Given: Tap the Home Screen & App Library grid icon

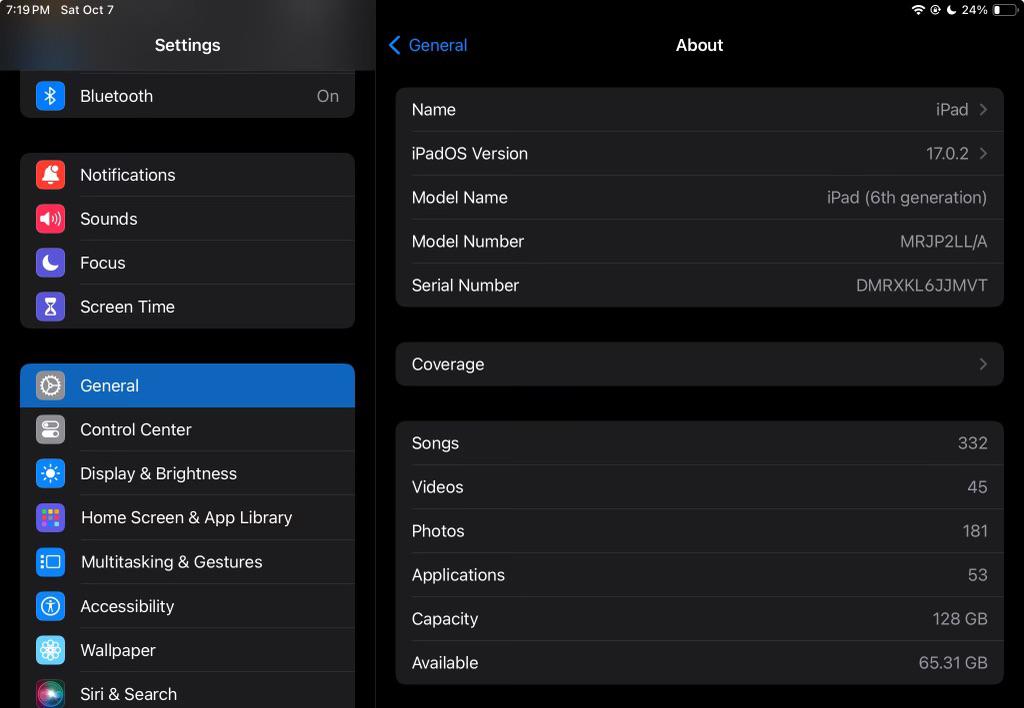Looking at the screenshot, I should (x=50, y=518).
